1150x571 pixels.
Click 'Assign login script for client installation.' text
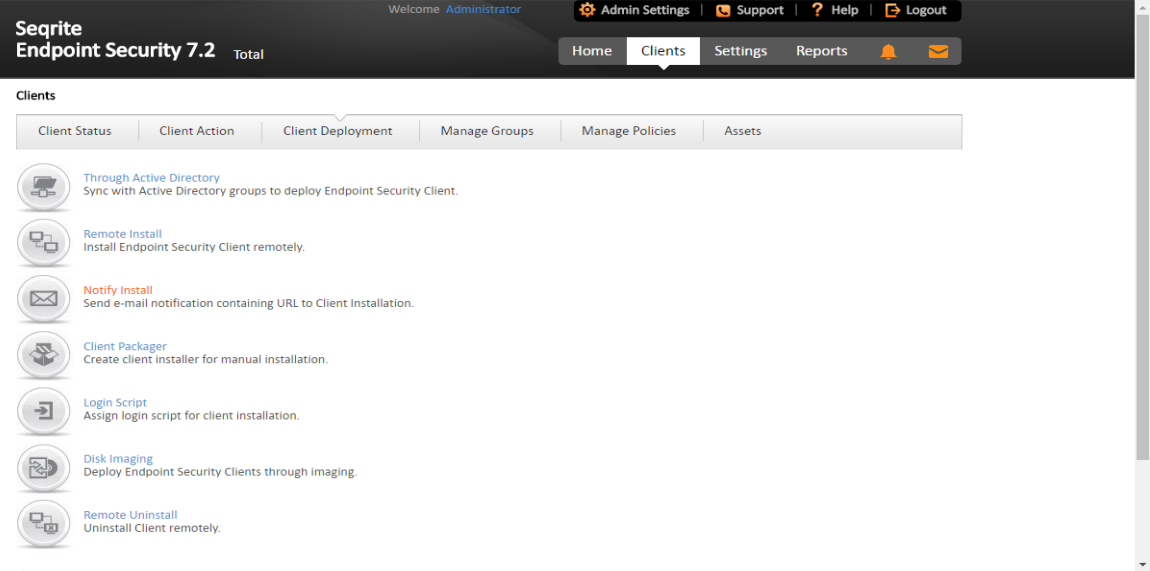click(x=191, y=416)
